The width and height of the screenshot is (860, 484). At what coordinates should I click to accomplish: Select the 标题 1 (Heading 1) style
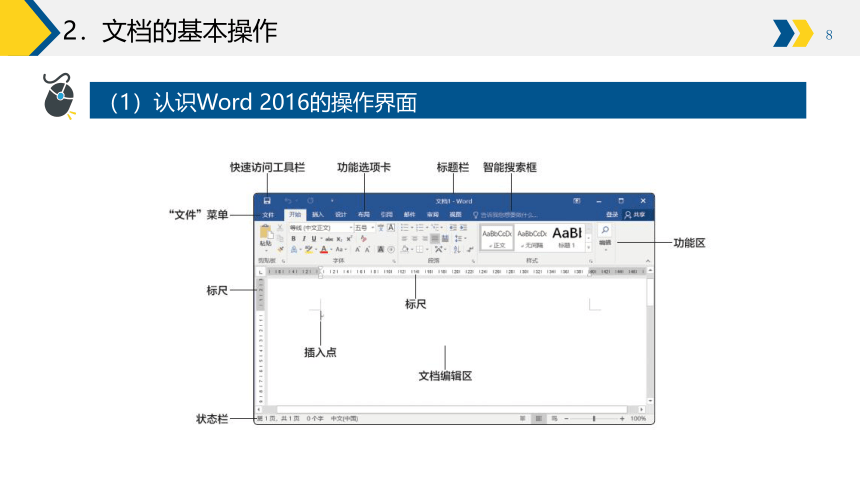click(x=567, y=238)
